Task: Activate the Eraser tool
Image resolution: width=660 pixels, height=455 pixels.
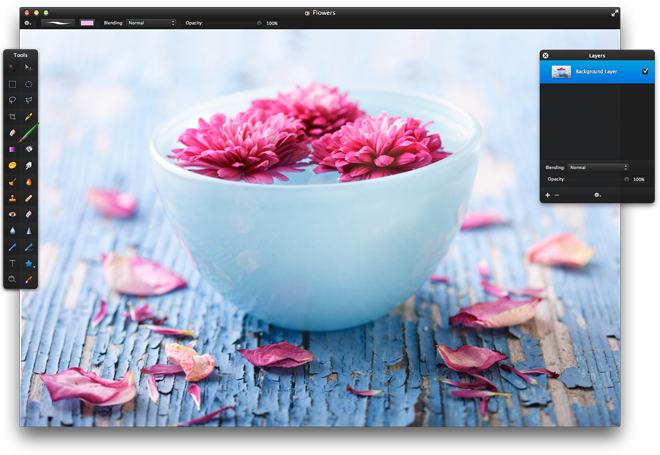Action: (x=13, y=132)
